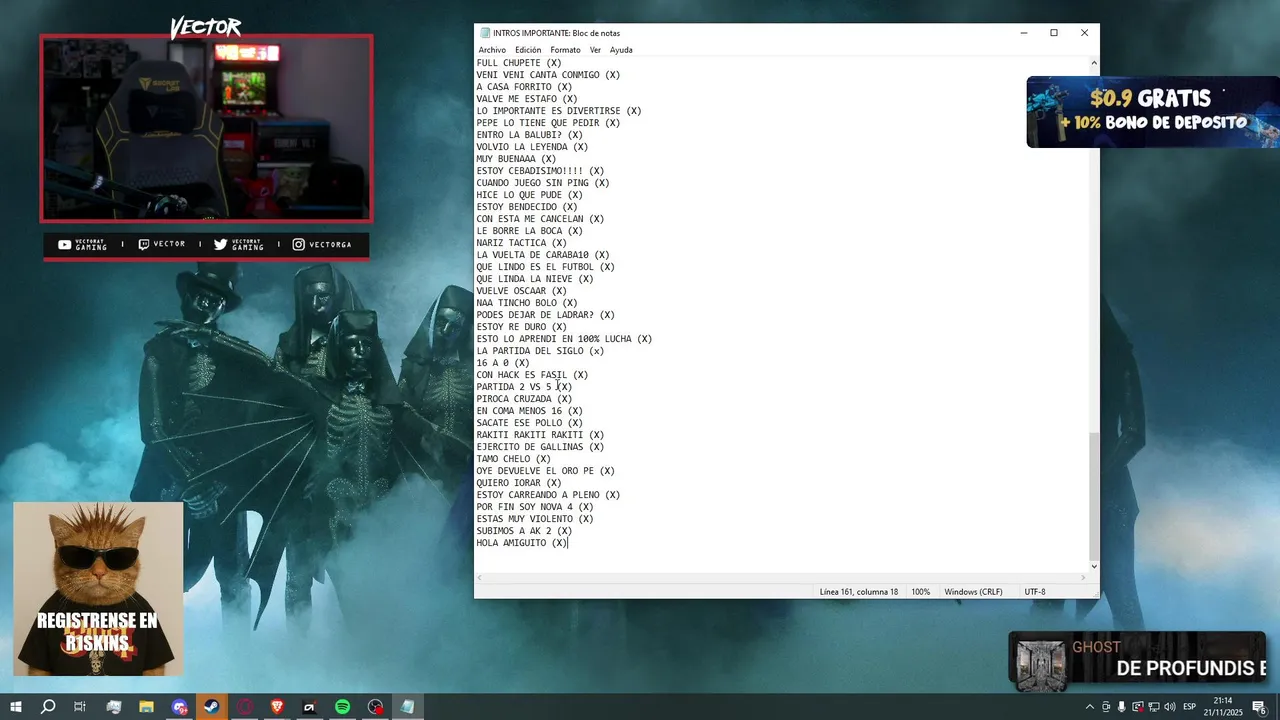Click the line 'NARIZ TACTICA (X)'
This screenshot has height=720, width=1280.
coord(522,243)
